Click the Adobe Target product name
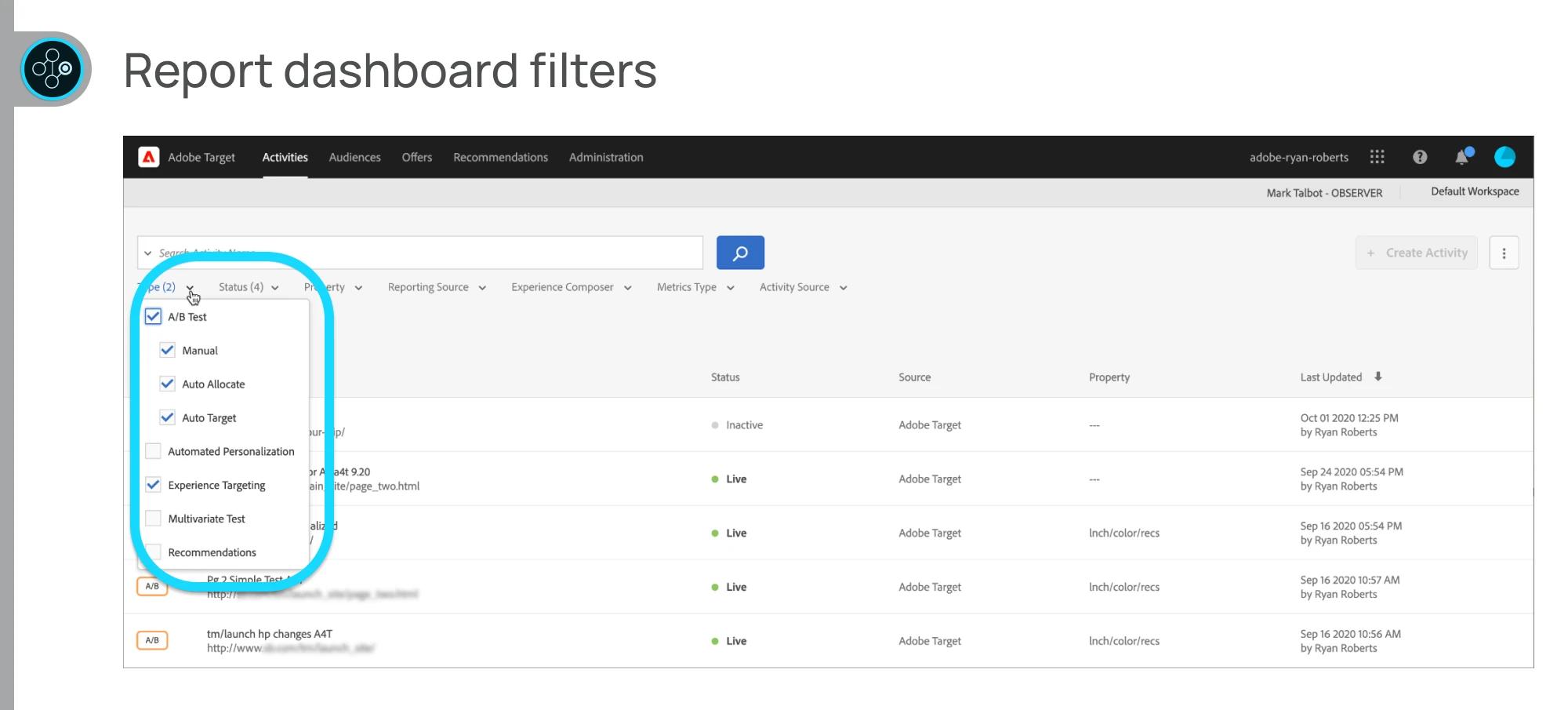Screen dimensions: 1568x710 201,157
